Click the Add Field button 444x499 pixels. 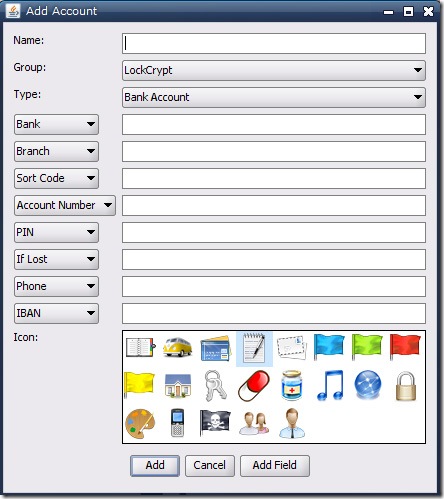[x=275, y=465]
